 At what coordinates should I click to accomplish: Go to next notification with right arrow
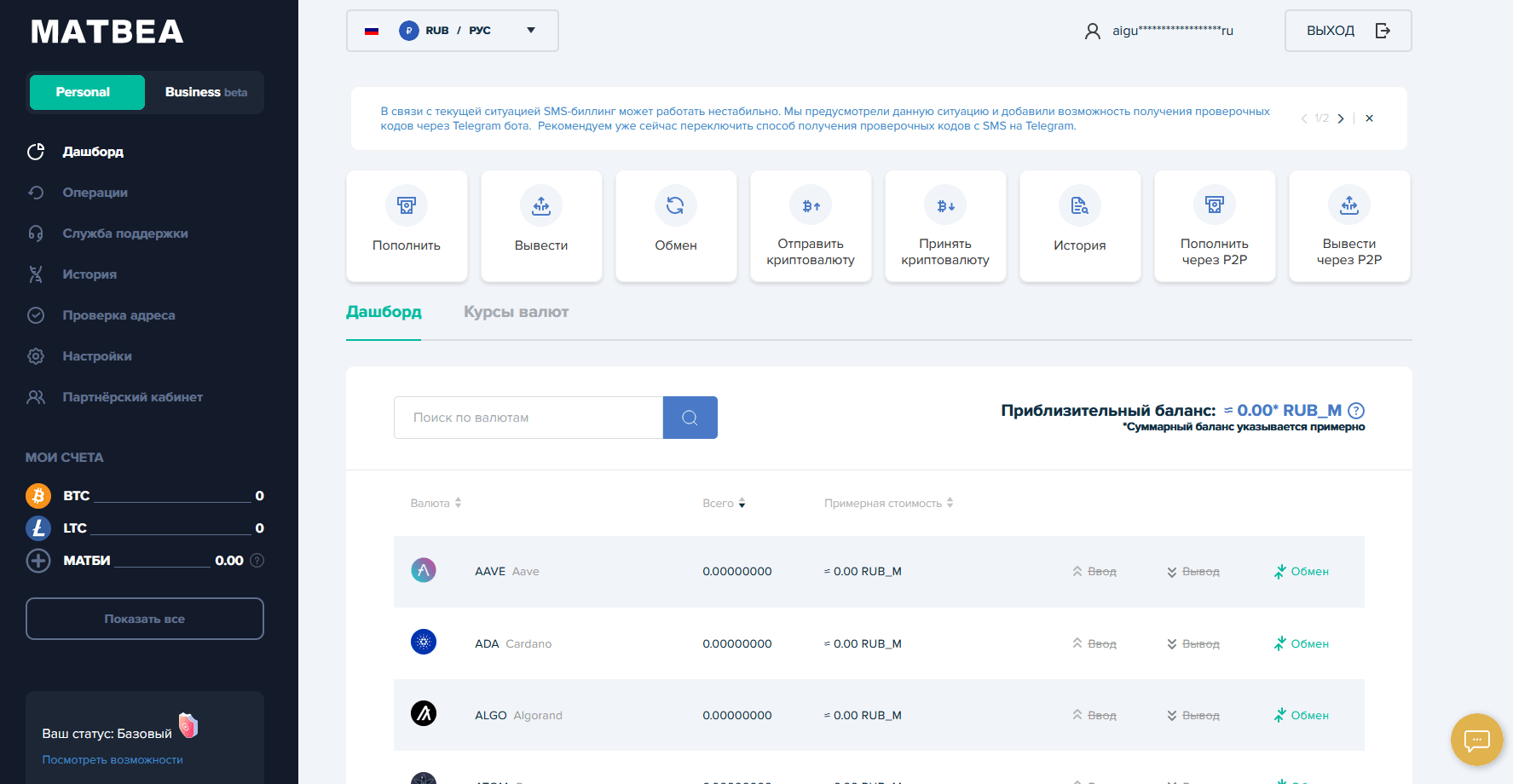[1341, 118]
